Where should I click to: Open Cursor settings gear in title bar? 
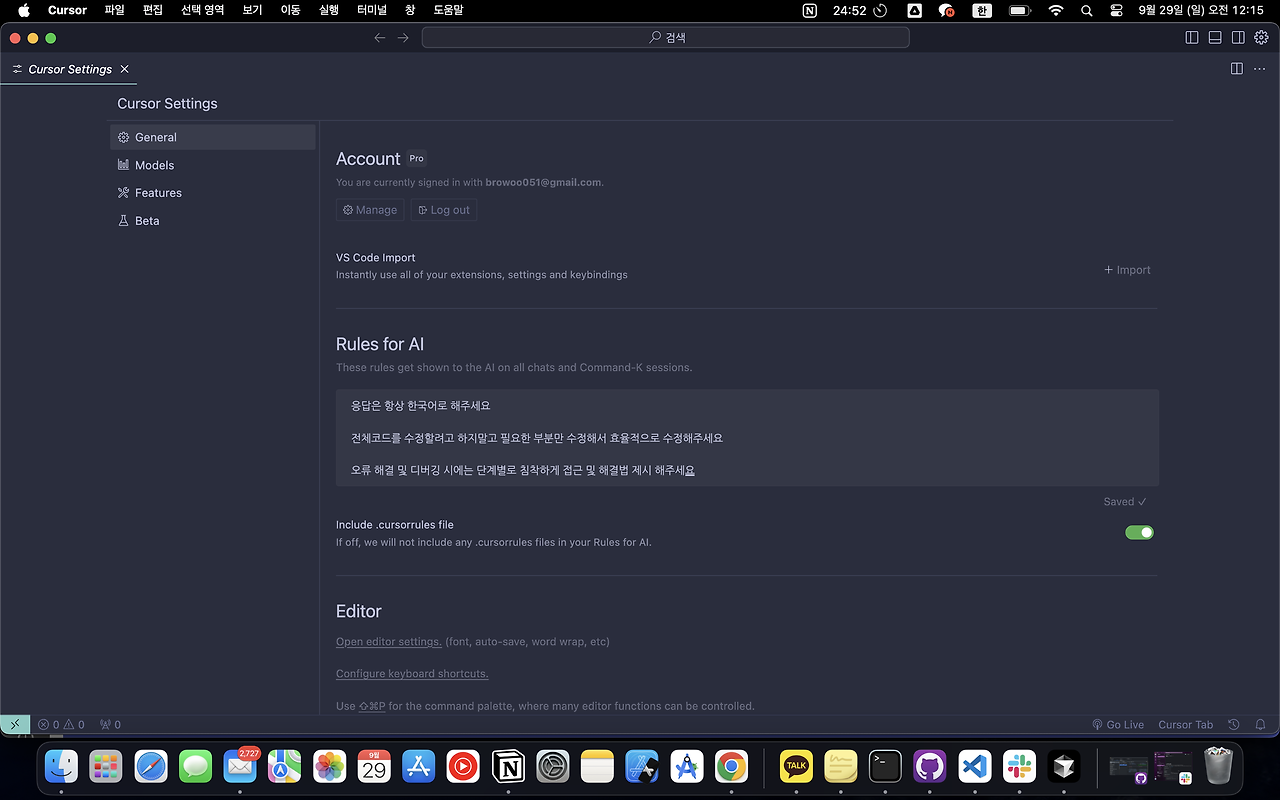coord(1261,38)
